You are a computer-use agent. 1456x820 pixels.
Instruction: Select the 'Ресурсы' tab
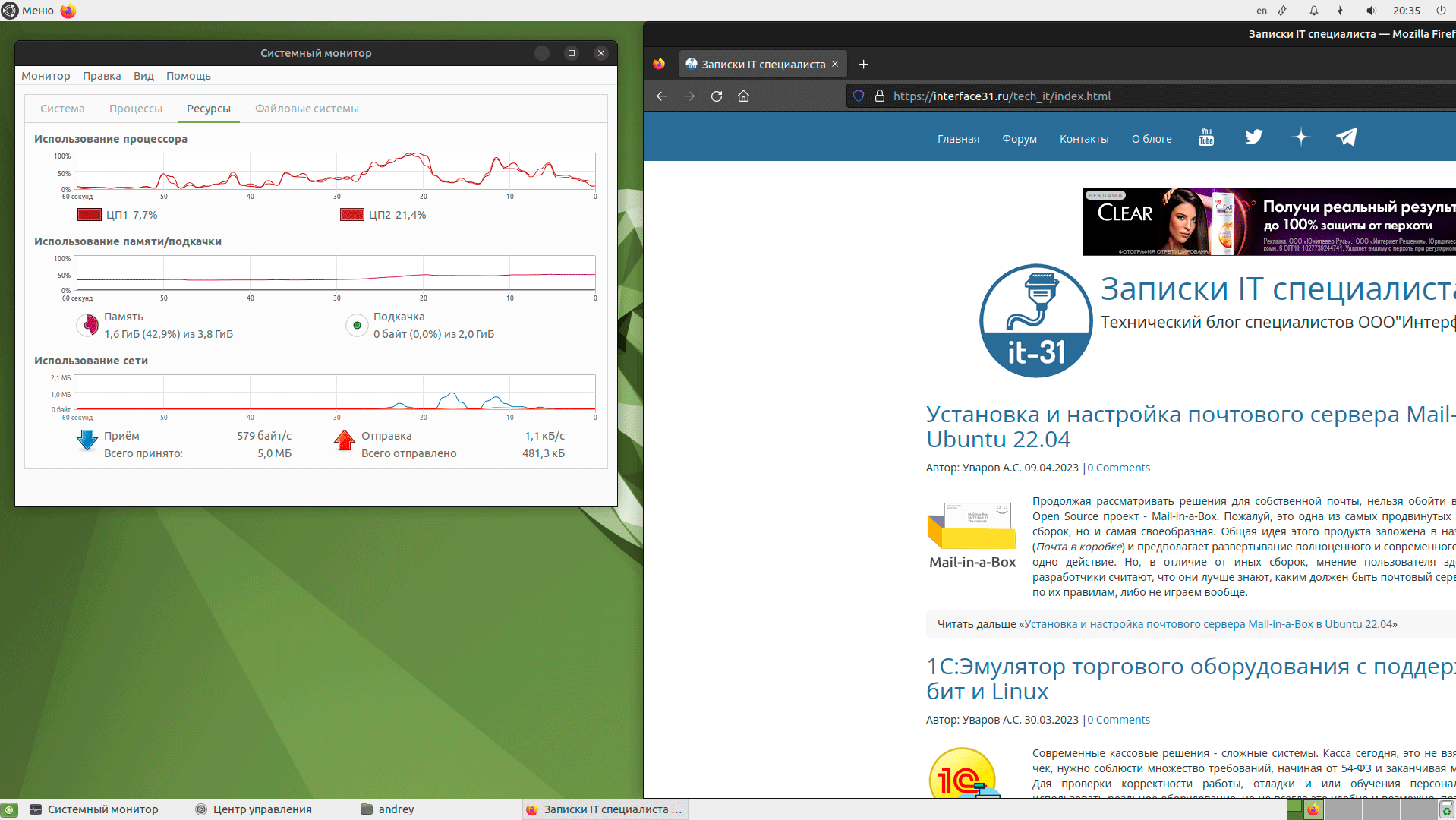coord(209,109)
